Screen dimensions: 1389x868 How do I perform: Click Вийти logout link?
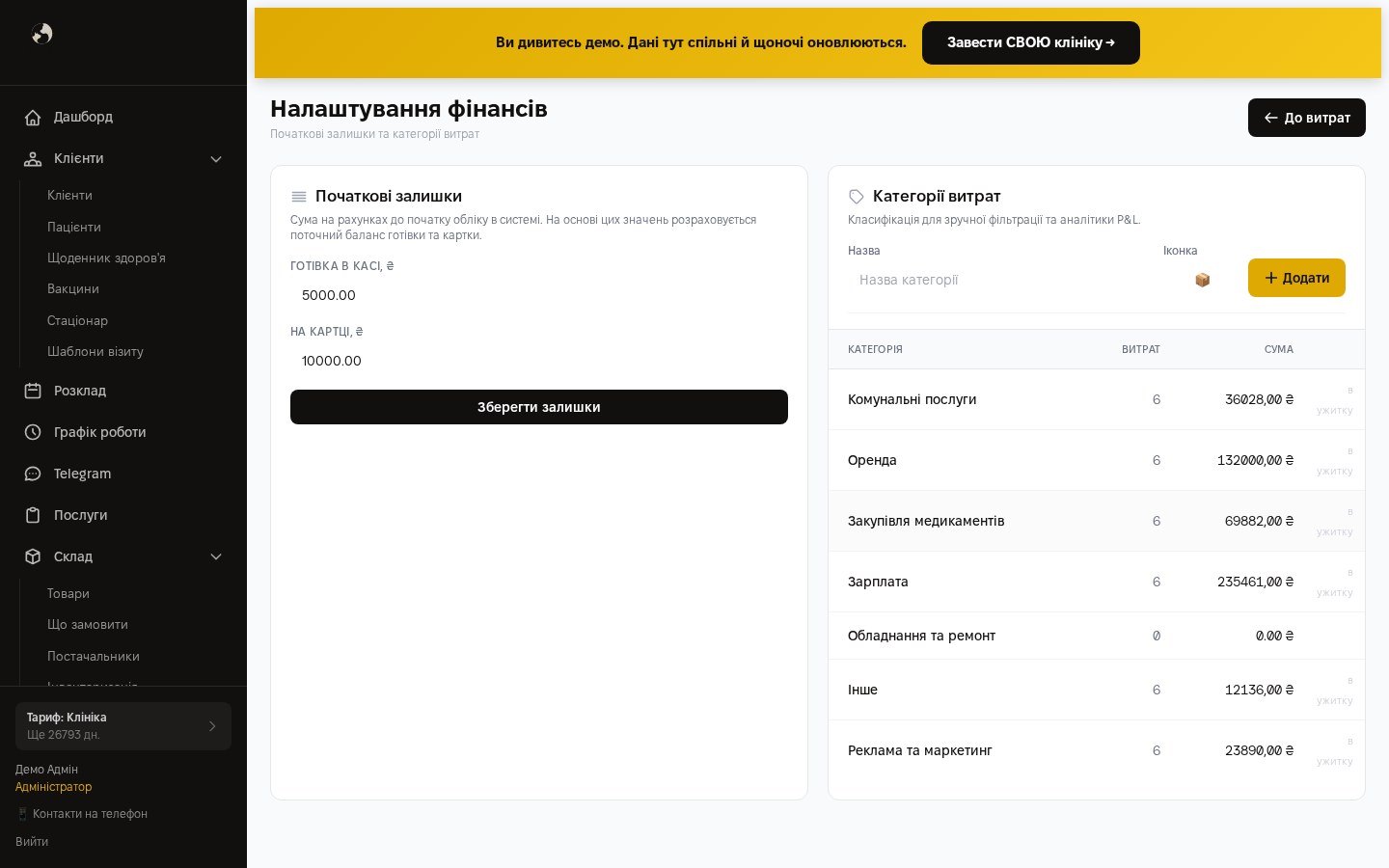[x=32, y=842]
